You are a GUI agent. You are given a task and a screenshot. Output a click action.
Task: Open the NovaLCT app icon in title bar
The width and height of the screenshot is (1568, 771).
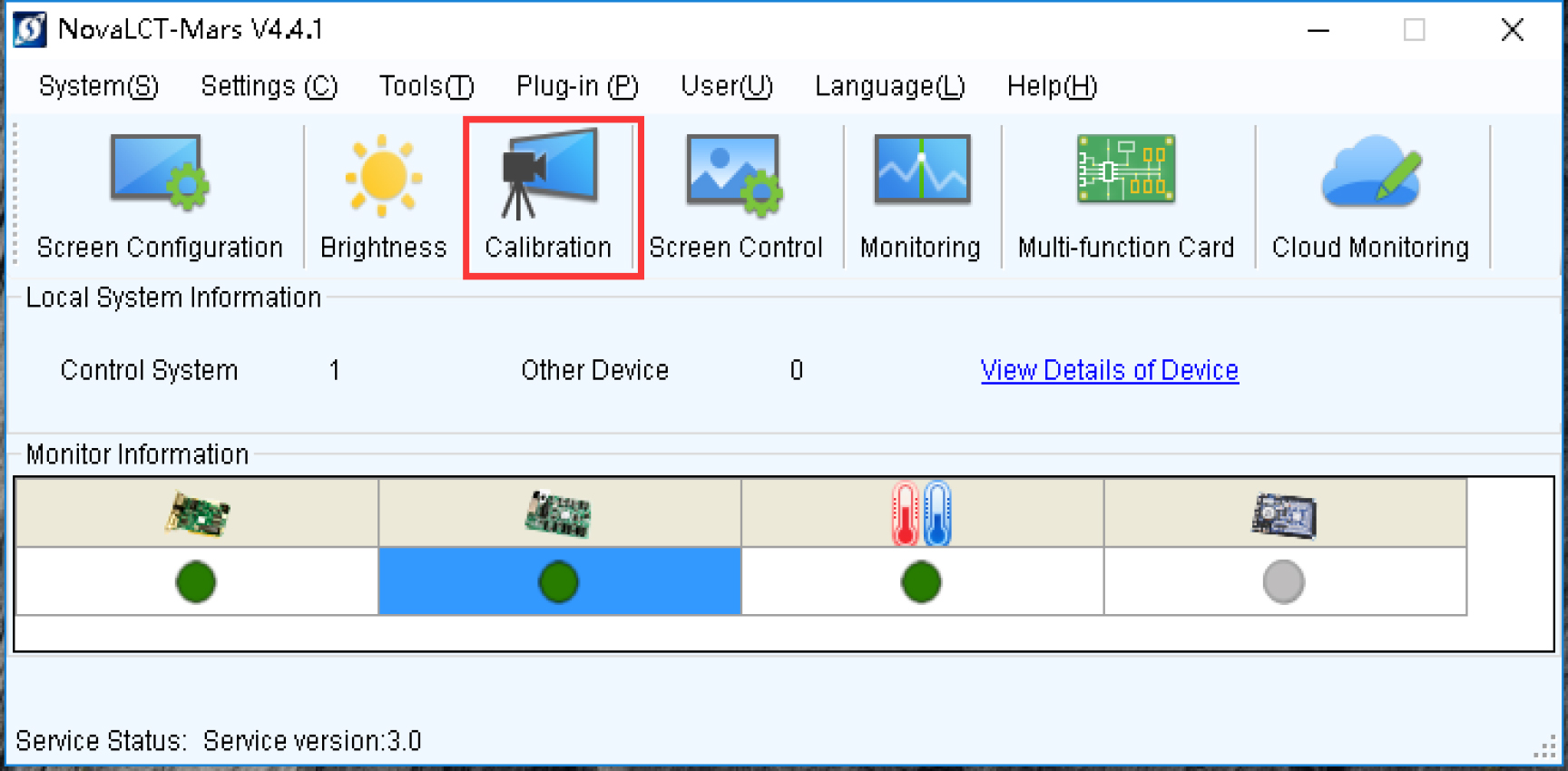[x=30, y=29]
